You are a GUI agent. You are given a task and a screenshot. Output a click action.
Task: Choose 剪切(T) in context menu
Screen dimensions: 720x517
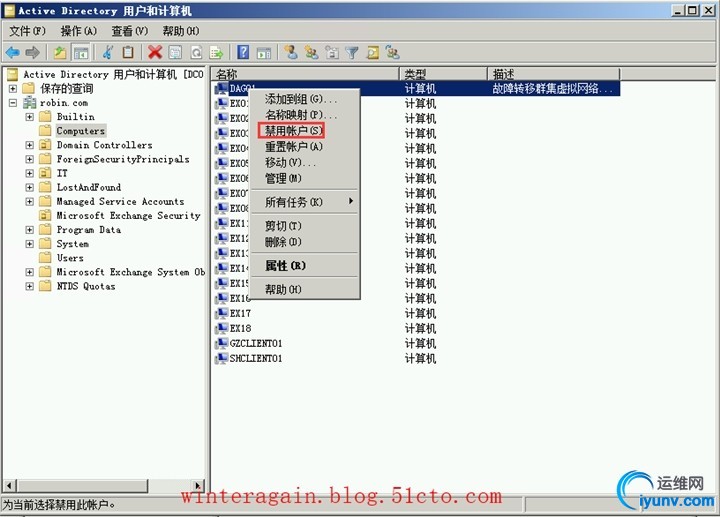[x=305, y=226]
